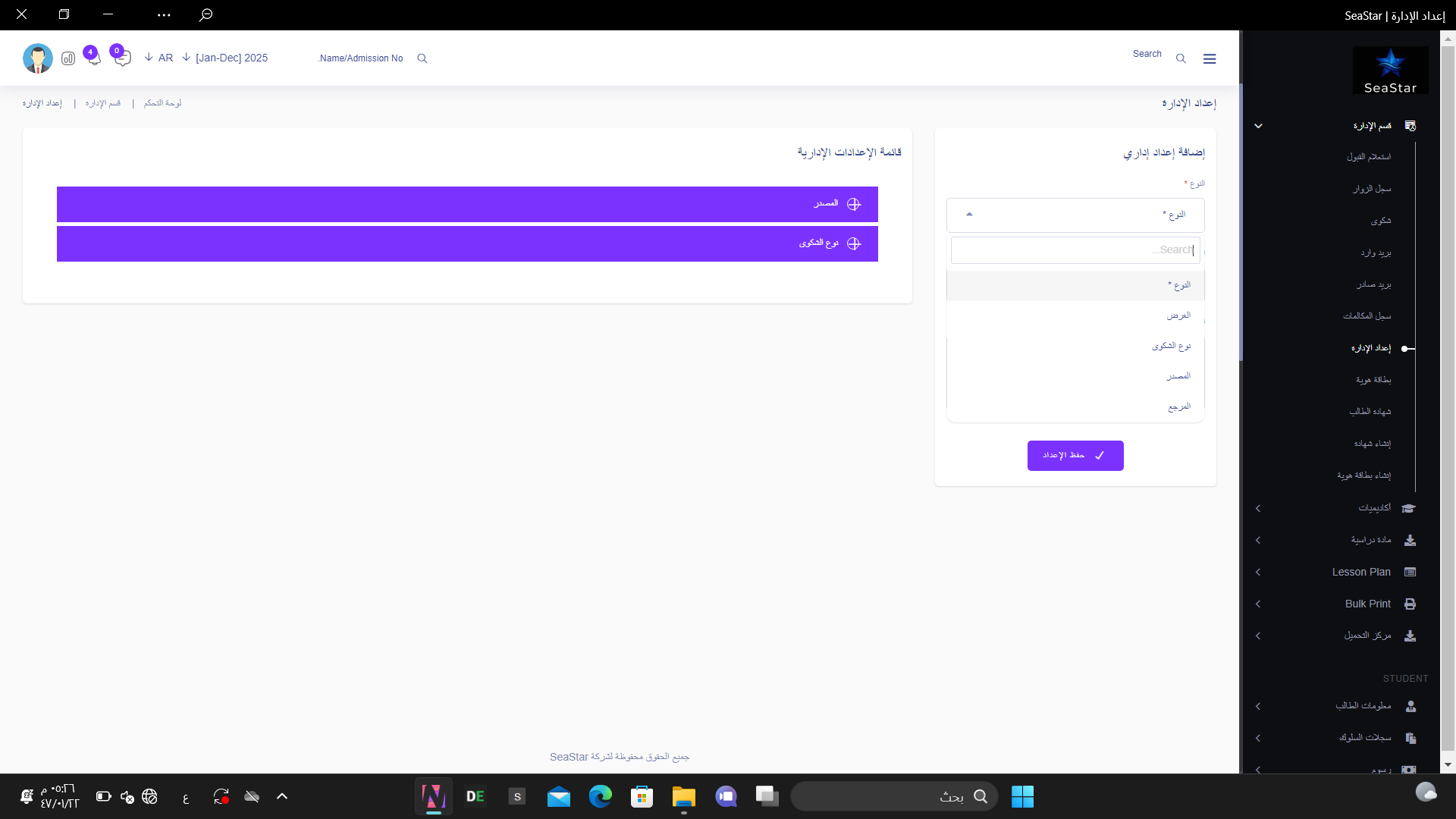
Task: Click the SeaStar logo in the sidebar
Action: (x=1390, y=71)
